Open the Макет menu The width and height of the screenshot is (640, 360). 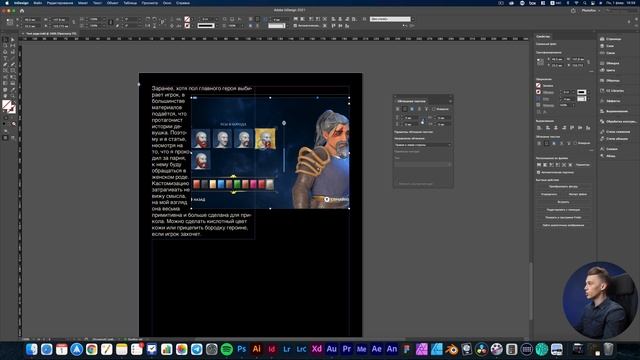pyautogui.click(x=83, y=3)
